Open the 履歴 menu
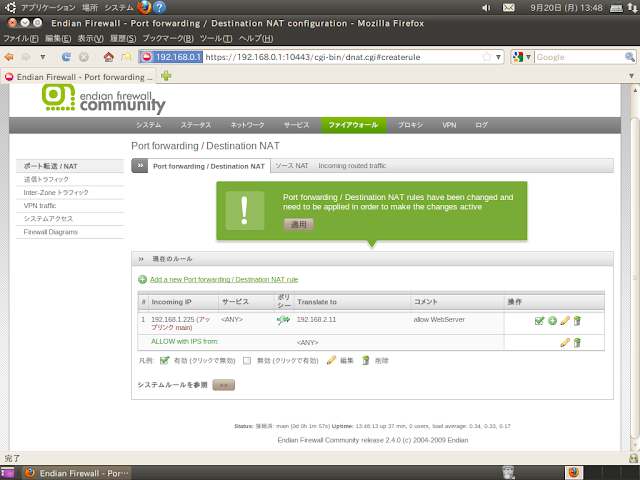Image resolution: width=640 pixels, height=480 pixels. pyautogui.click(x=123, y=38)
